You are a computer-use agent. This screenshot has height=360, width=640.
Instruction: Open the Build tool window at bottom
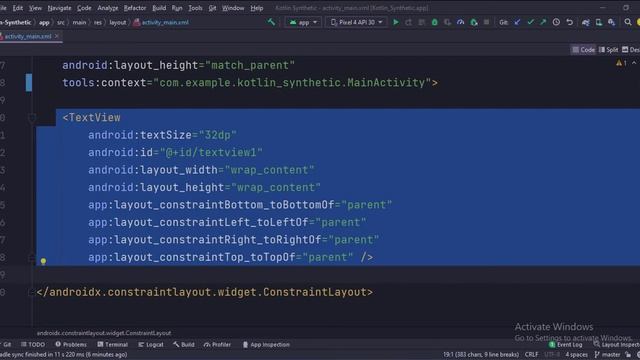(184, 344)
